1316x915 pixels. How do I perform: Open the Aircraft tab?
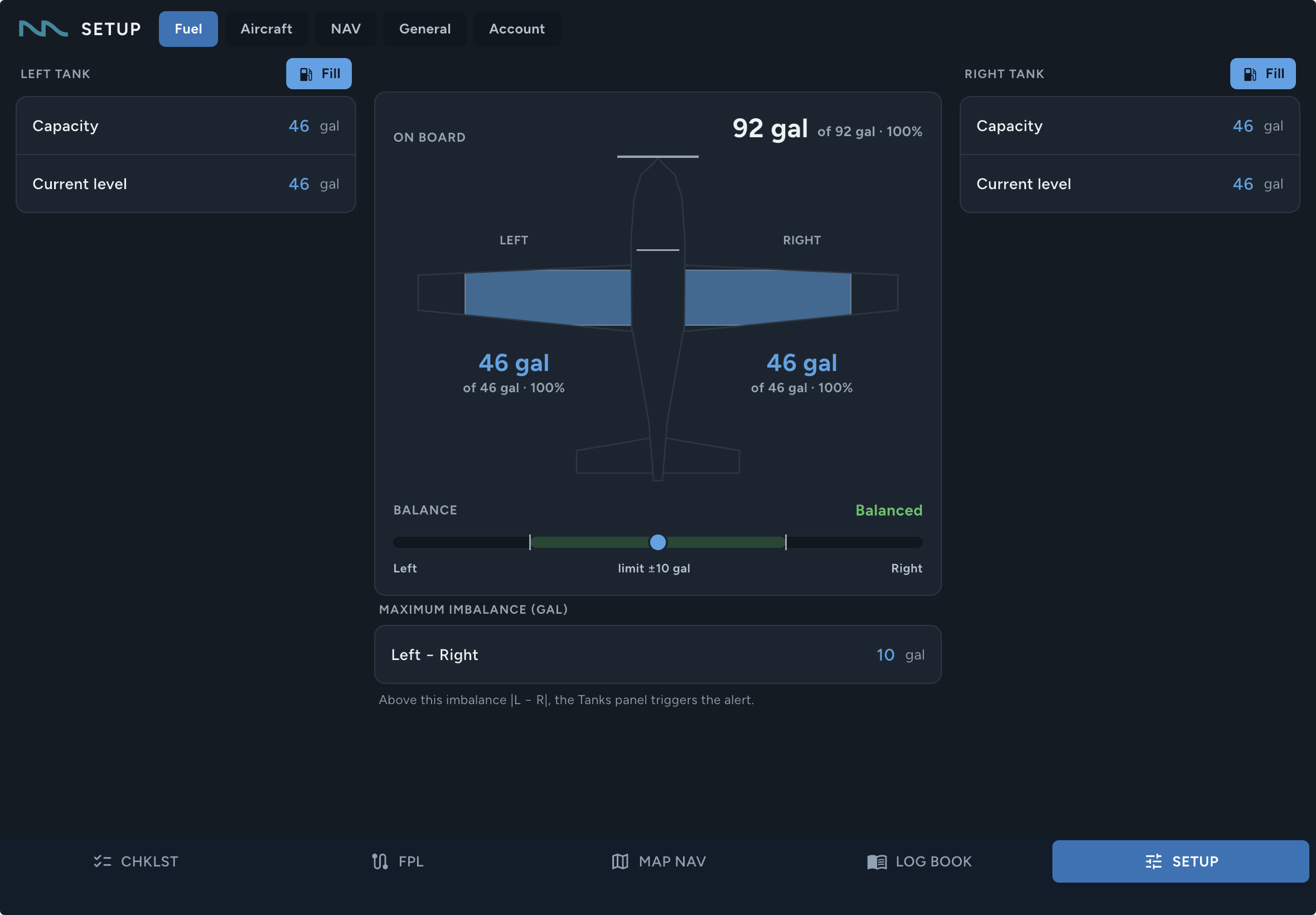pyautogui.click(x=266, y=28)
